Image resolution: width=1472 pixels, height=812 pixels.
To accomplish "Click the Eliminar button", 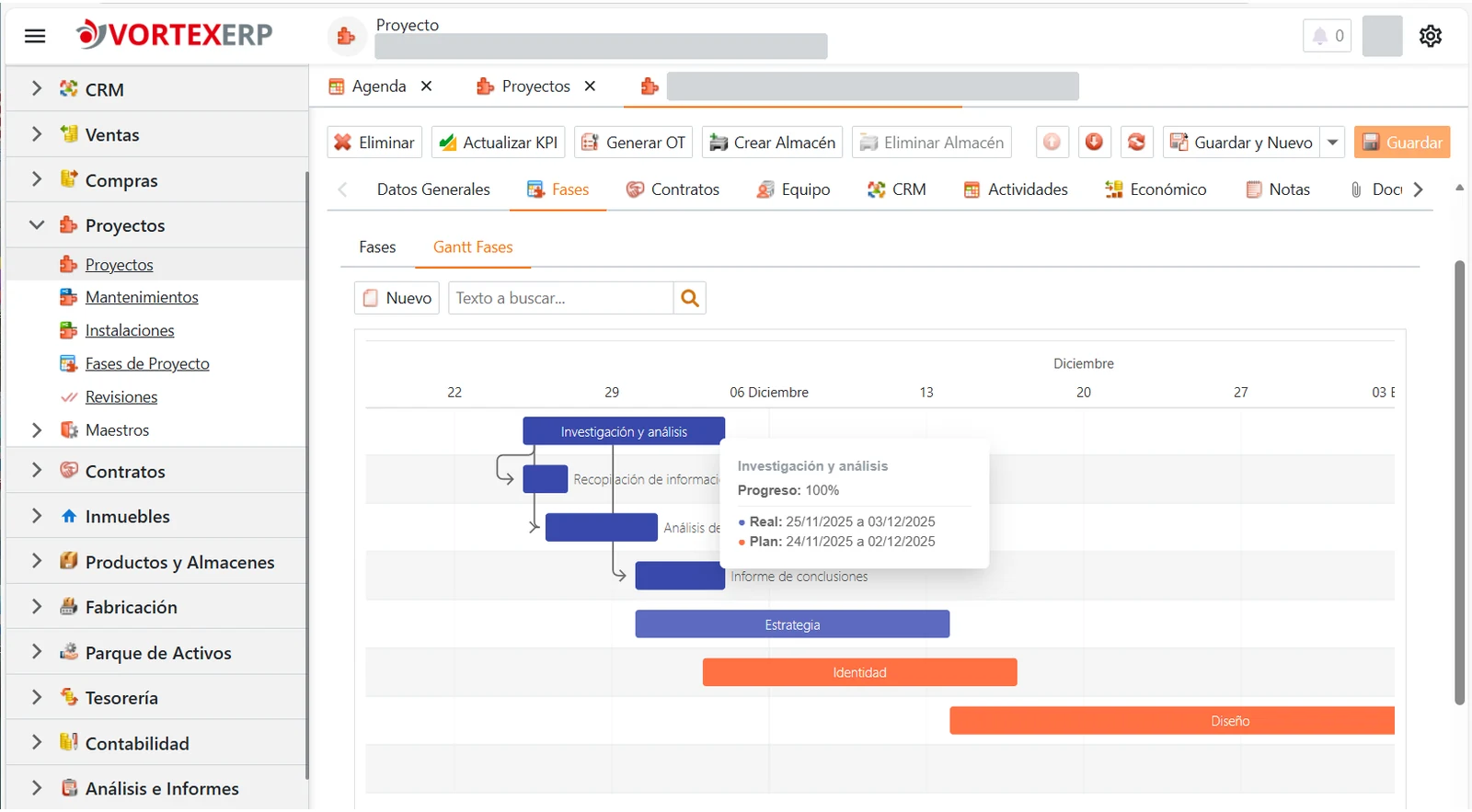I will (374, 143).
